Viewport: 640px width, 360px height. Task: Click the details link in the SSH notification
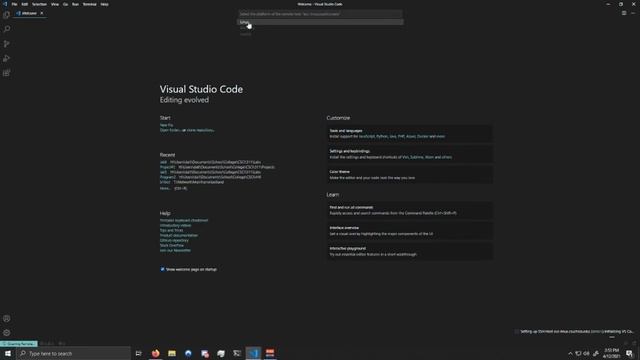tap(596, 331)
